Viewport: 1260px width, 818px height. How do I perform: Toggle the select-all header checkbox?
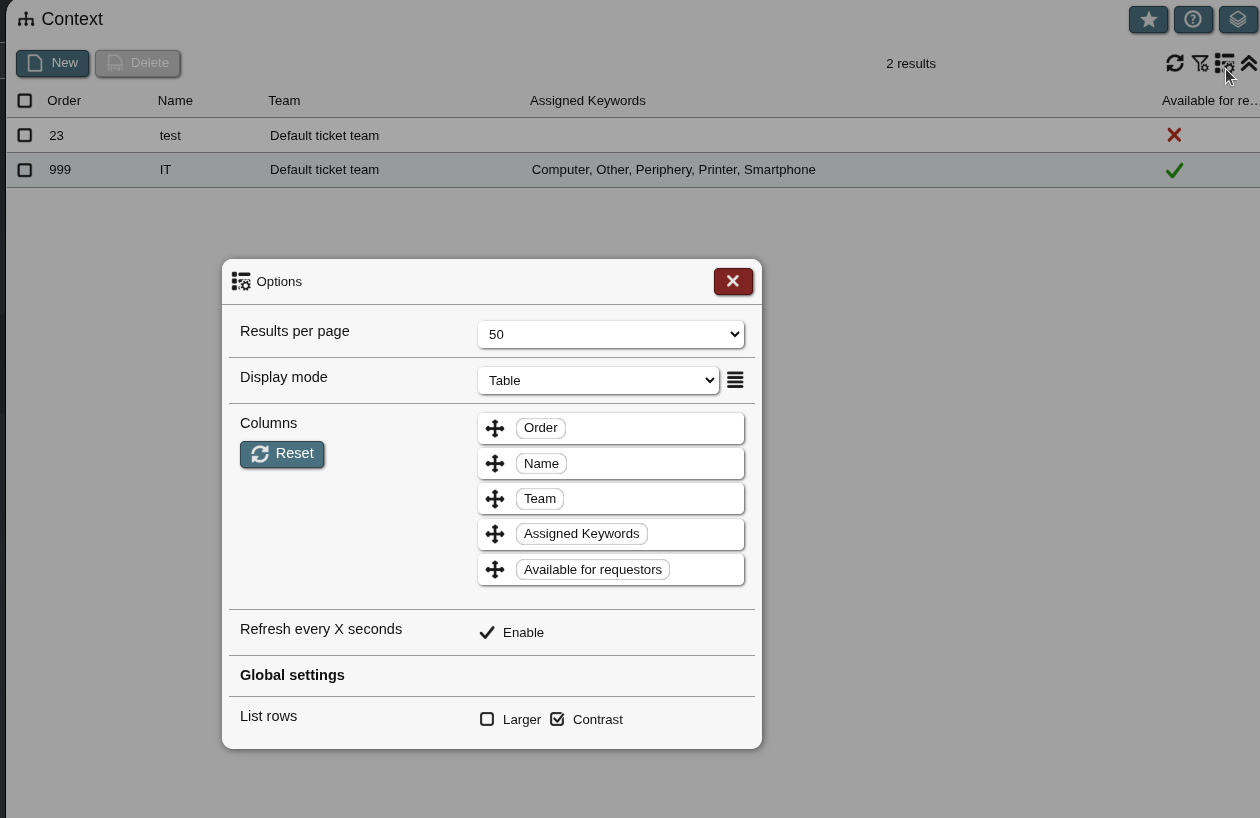point(25,101)
